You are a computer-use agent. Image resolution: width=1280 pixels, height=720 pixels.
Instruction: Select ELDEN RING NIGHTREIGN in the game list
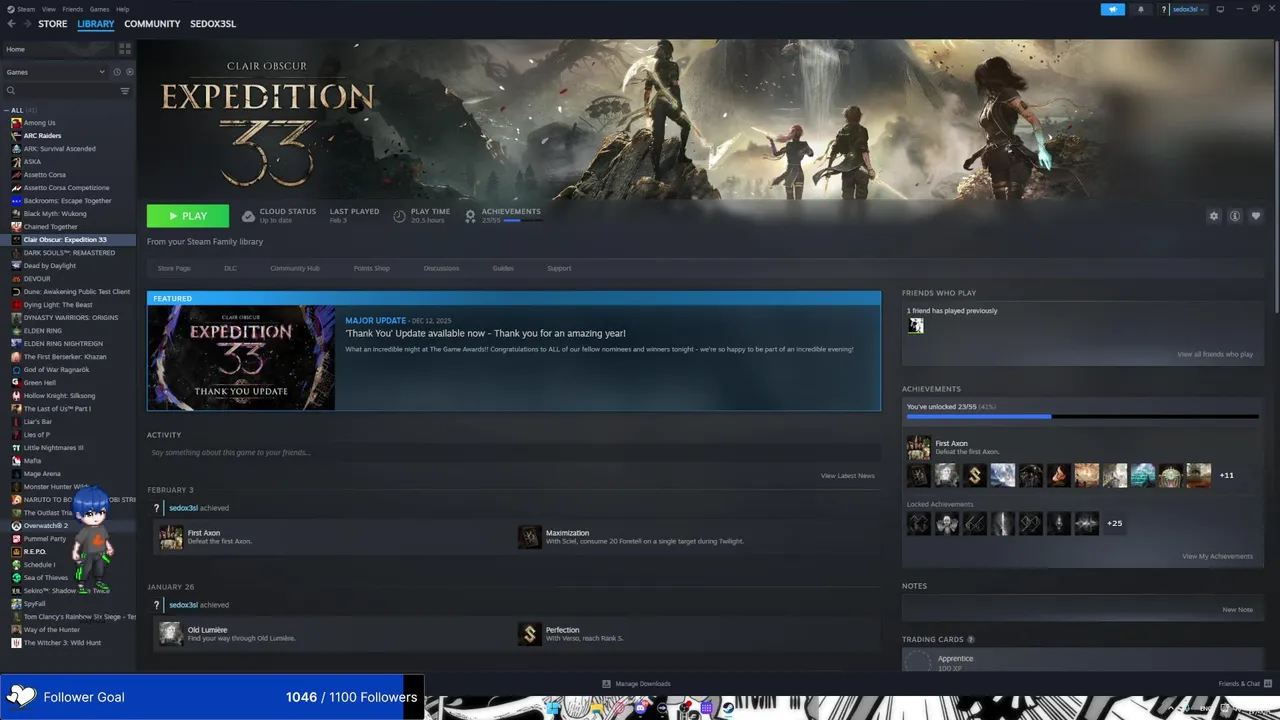tap(63, 344)
